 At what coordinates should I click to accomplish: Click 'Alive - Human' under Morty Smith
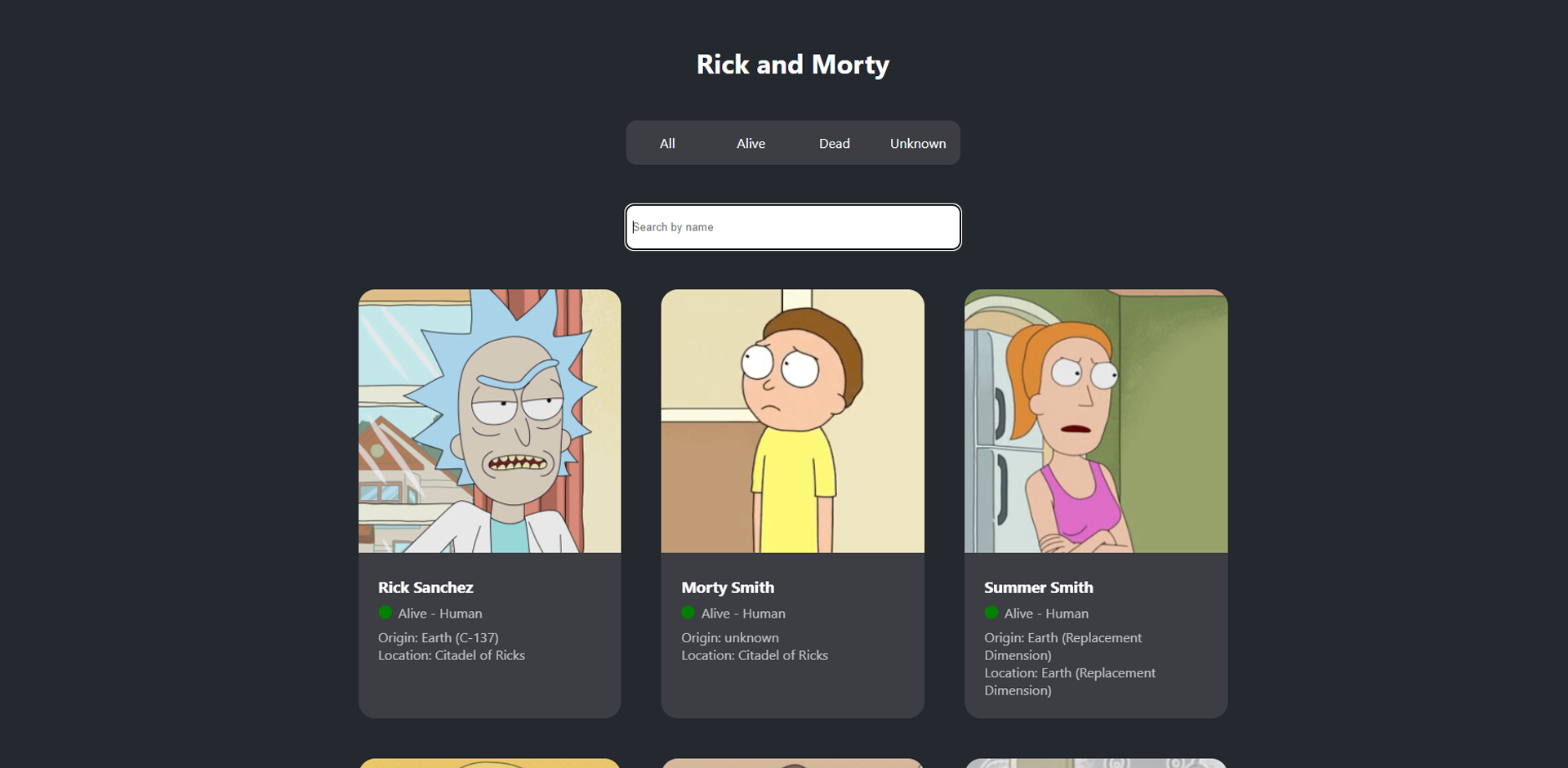(x=743, y=614)
